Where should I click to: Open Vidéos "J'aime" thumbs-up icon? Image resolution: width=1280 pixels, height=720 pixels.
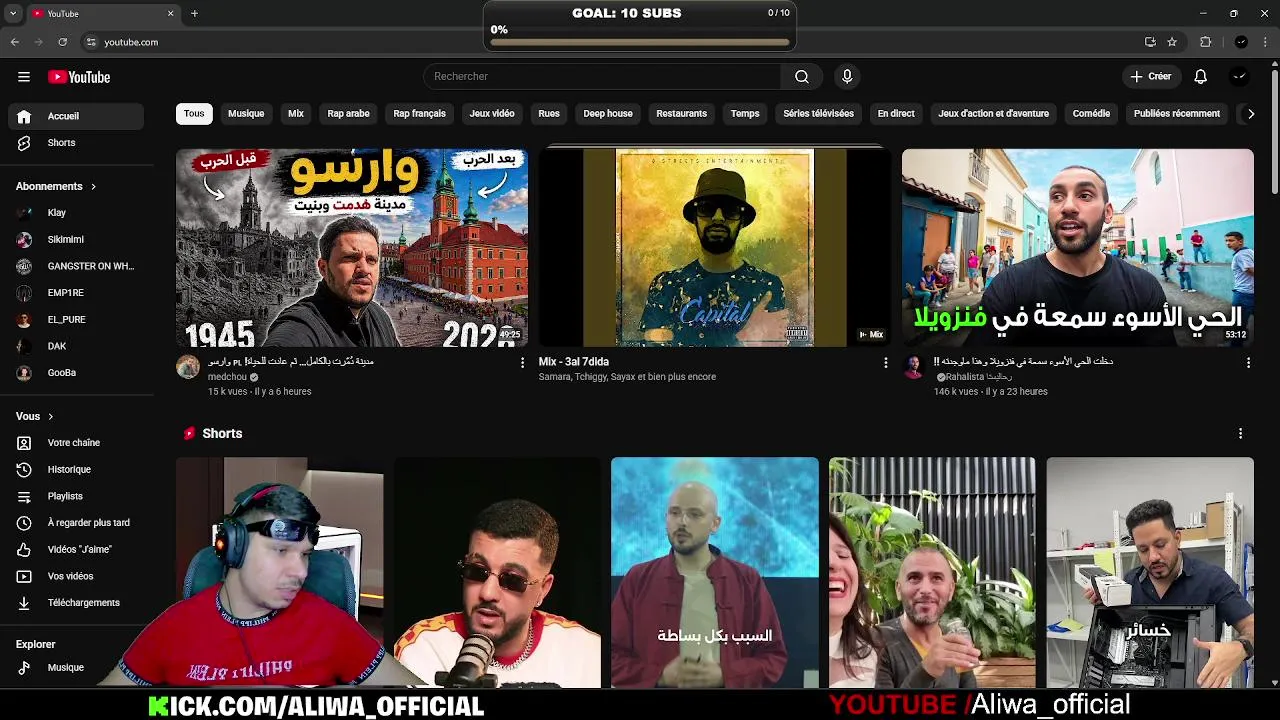tap(25, 549)
